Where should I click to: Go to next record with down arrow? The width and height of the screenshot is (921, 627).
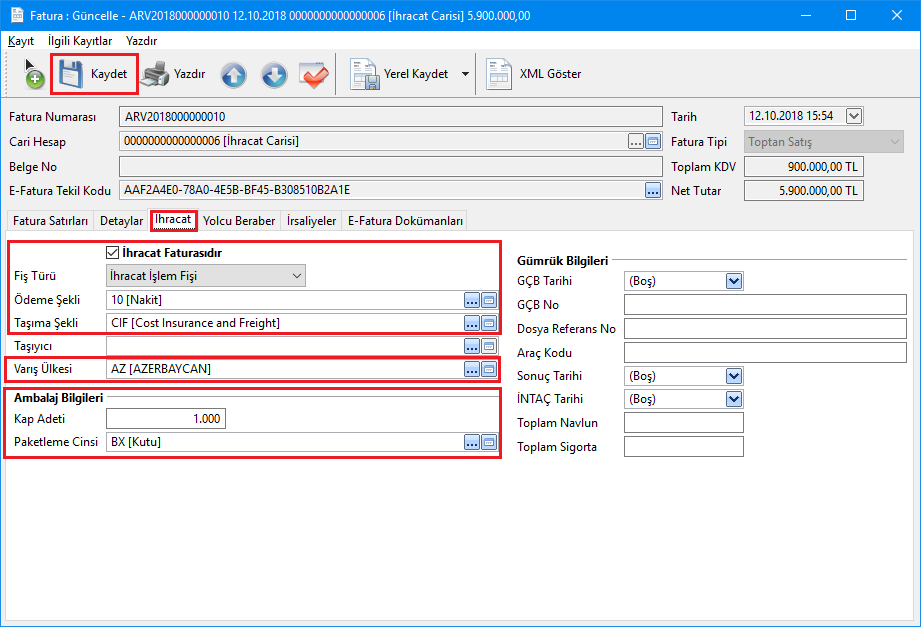click(x=274, y=75)
